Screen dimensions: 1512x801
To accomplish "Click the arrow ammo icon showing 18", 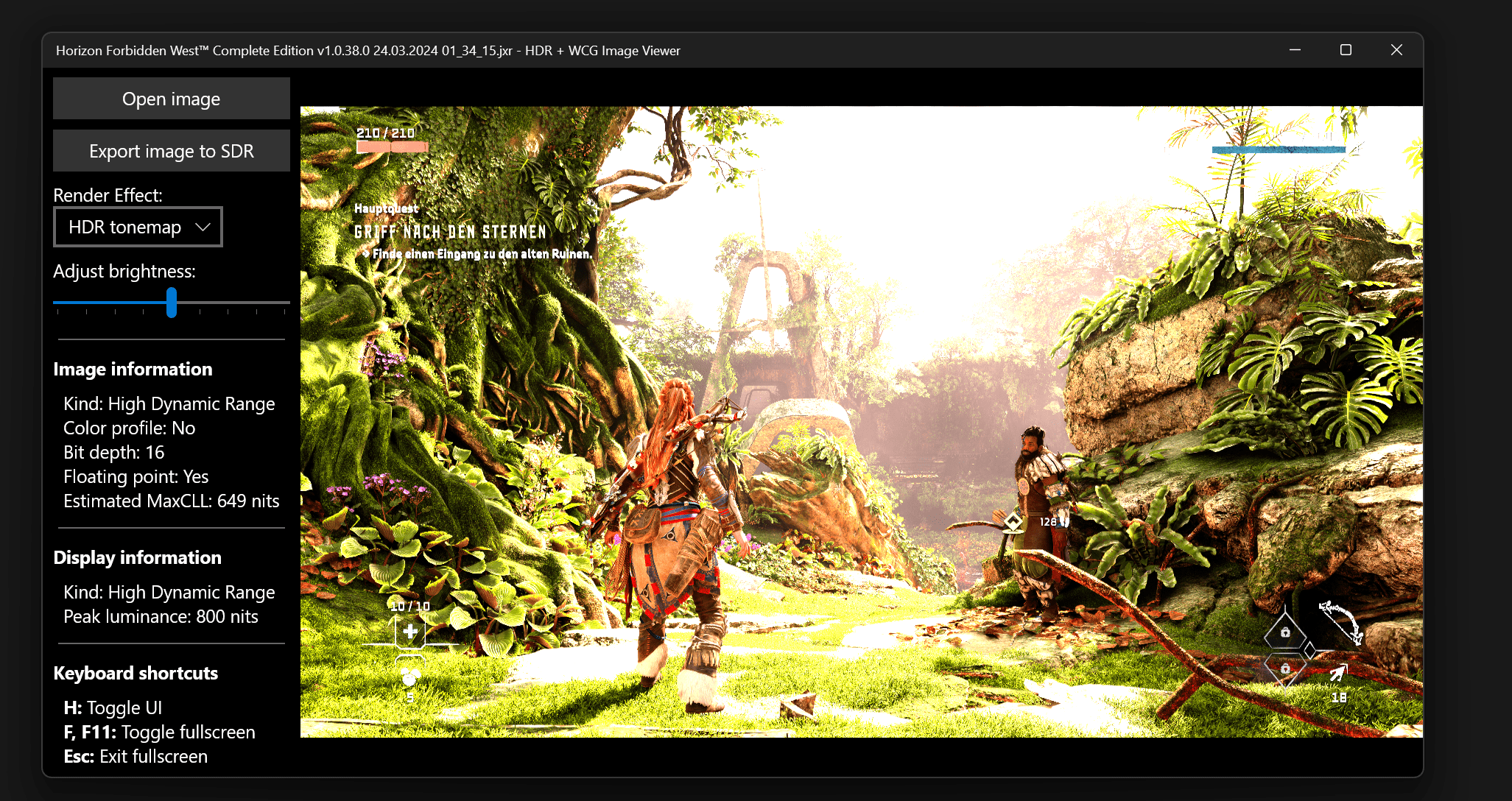I will tap(1337, 674).
